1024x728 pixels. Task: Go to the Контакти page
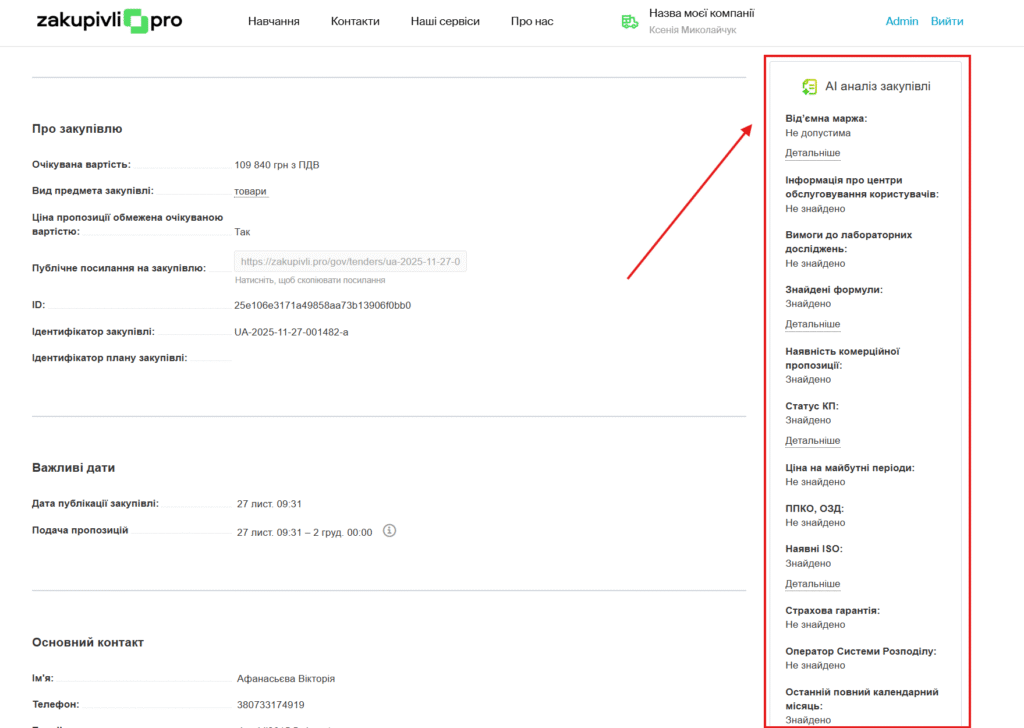pyautogui.click(x=355, y=21)
